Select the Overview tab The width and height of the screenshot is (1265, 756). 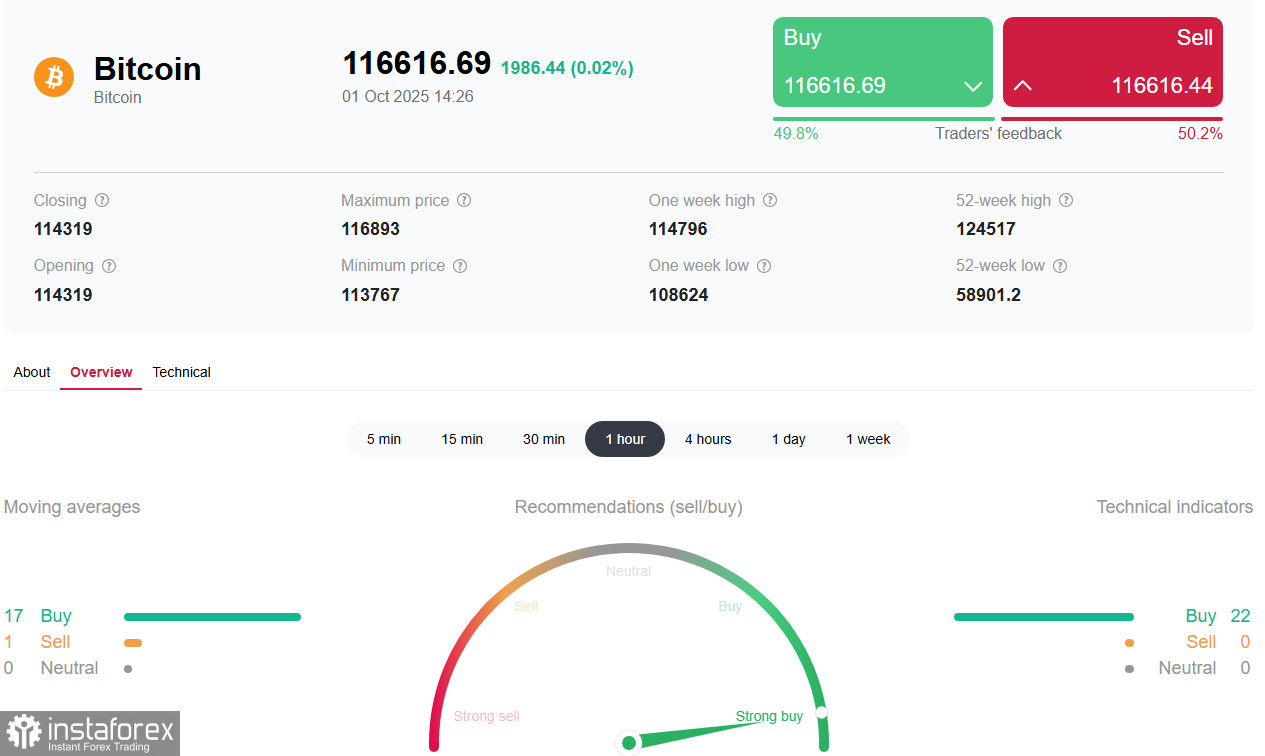tap(101, 372)
